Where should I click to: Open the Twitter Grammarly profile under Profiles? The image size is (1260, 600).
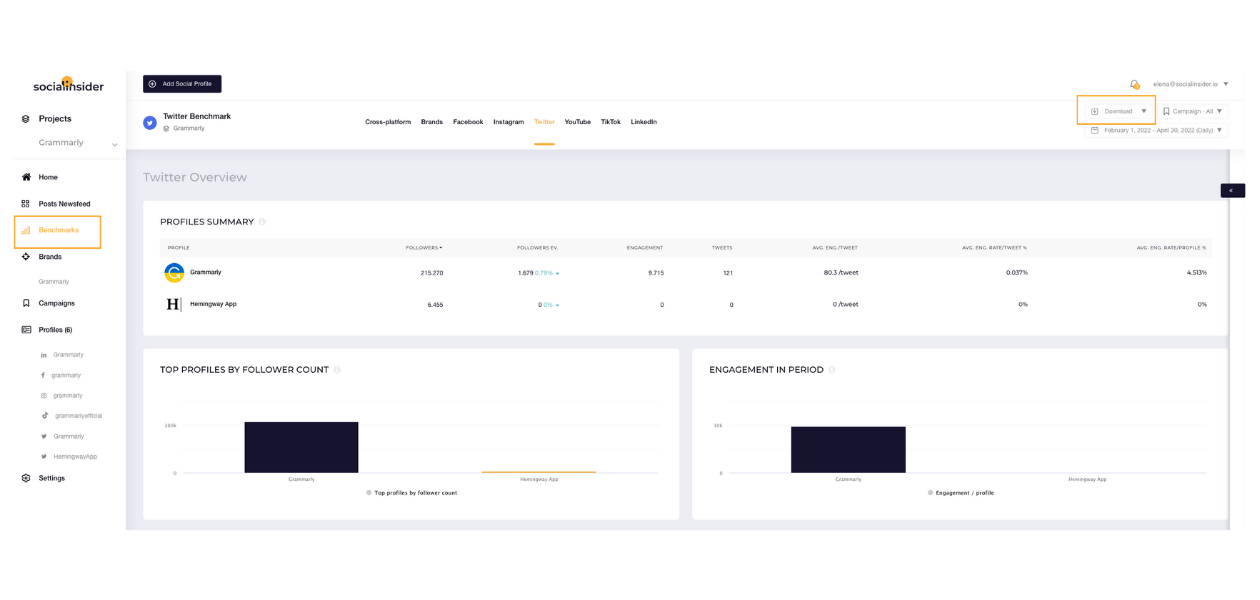(x=62, y=436)
